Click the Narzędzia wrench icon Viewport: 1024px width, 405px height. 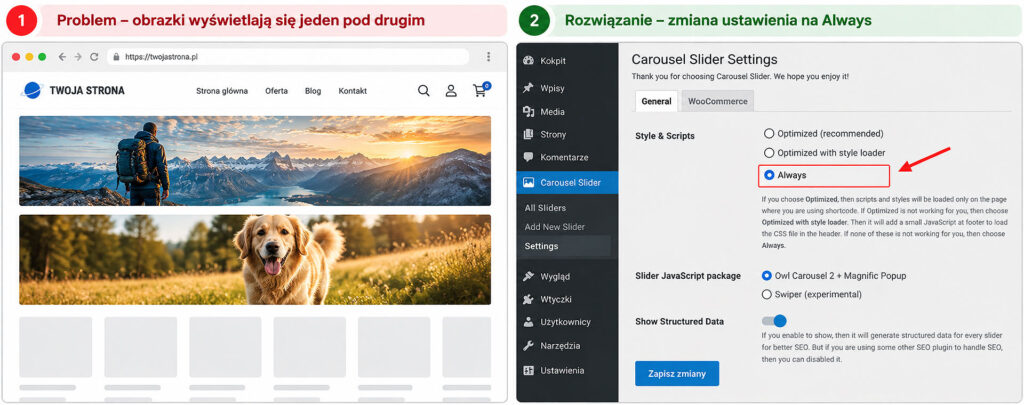[x=529, y=346]
